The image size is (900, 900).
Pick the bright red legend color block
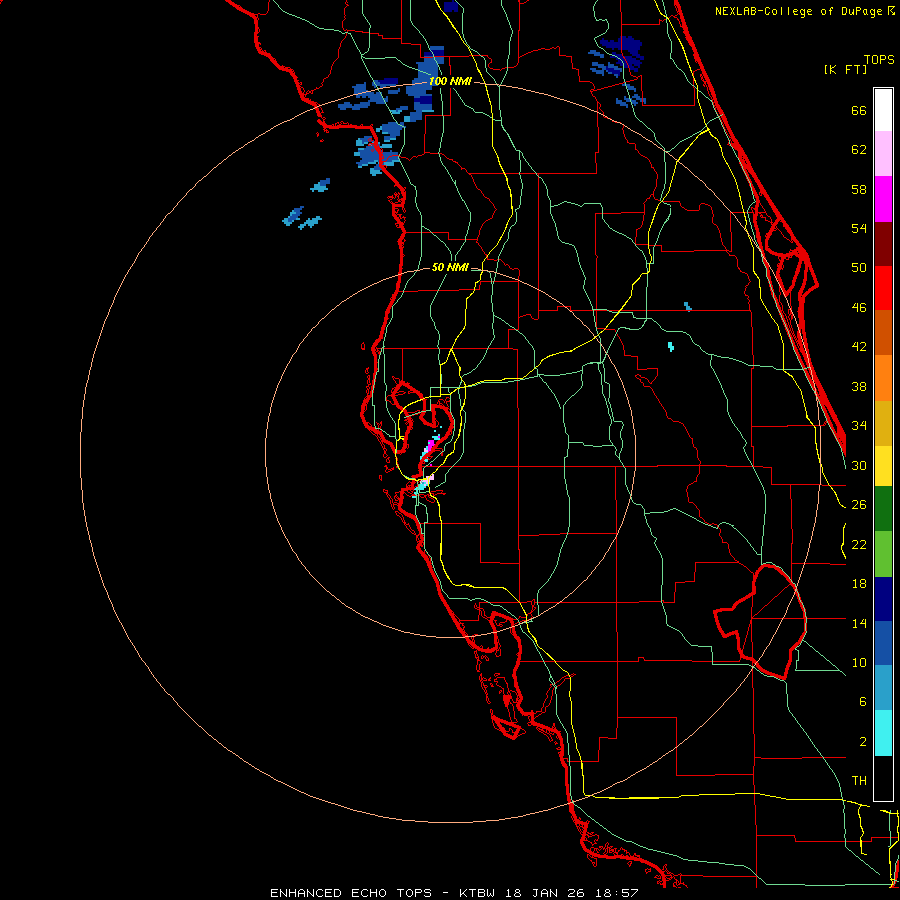click(883, 288)
